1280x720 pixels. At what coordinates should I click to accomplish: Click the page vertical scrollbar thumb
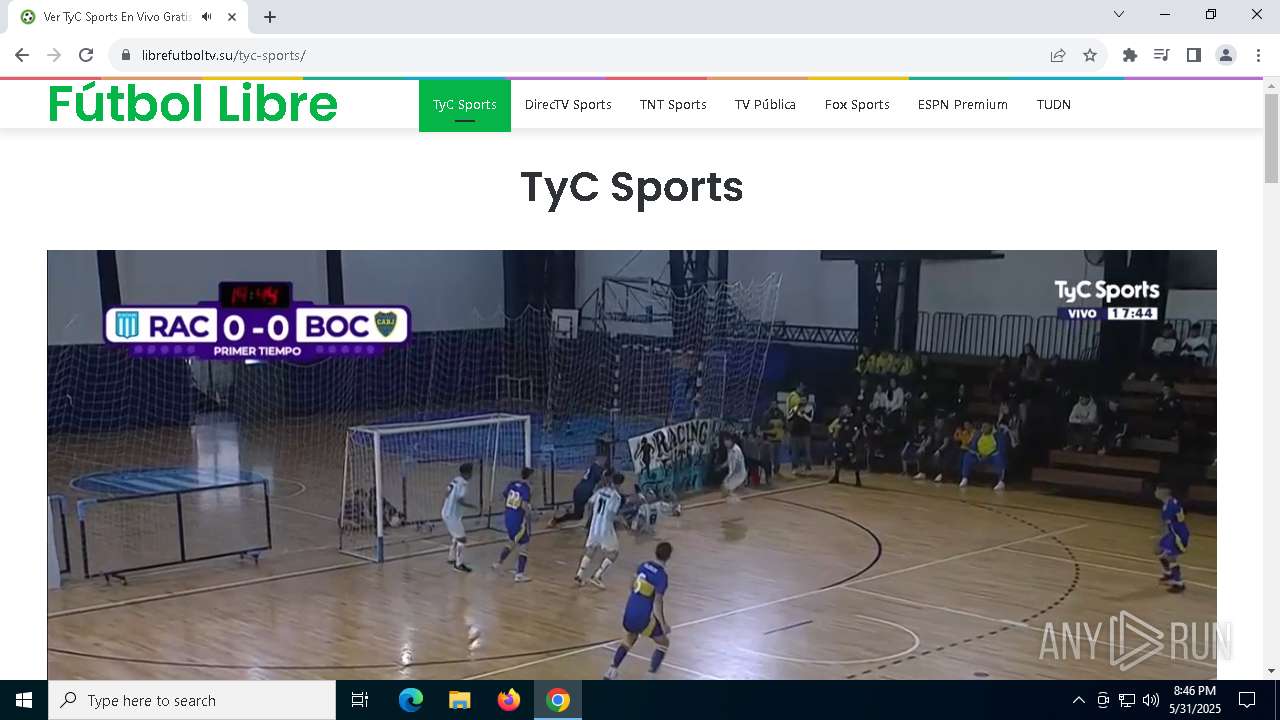coord(1272,138)
